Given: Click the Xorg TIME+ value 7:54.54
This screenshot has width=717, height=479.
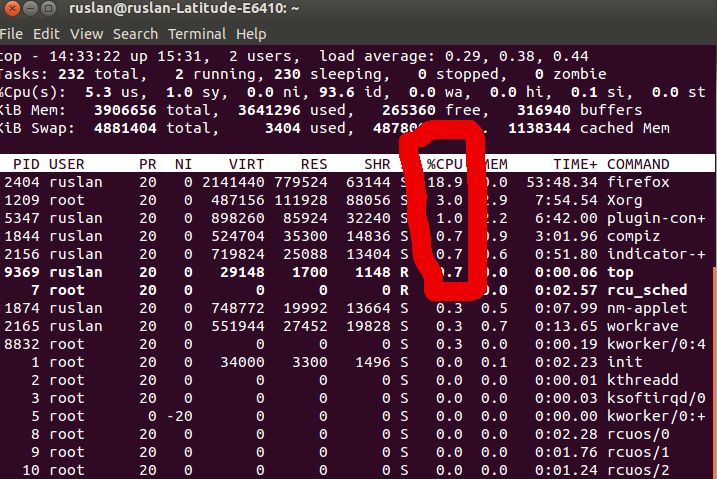Looking at the screenshot, I should coord(567,200).
